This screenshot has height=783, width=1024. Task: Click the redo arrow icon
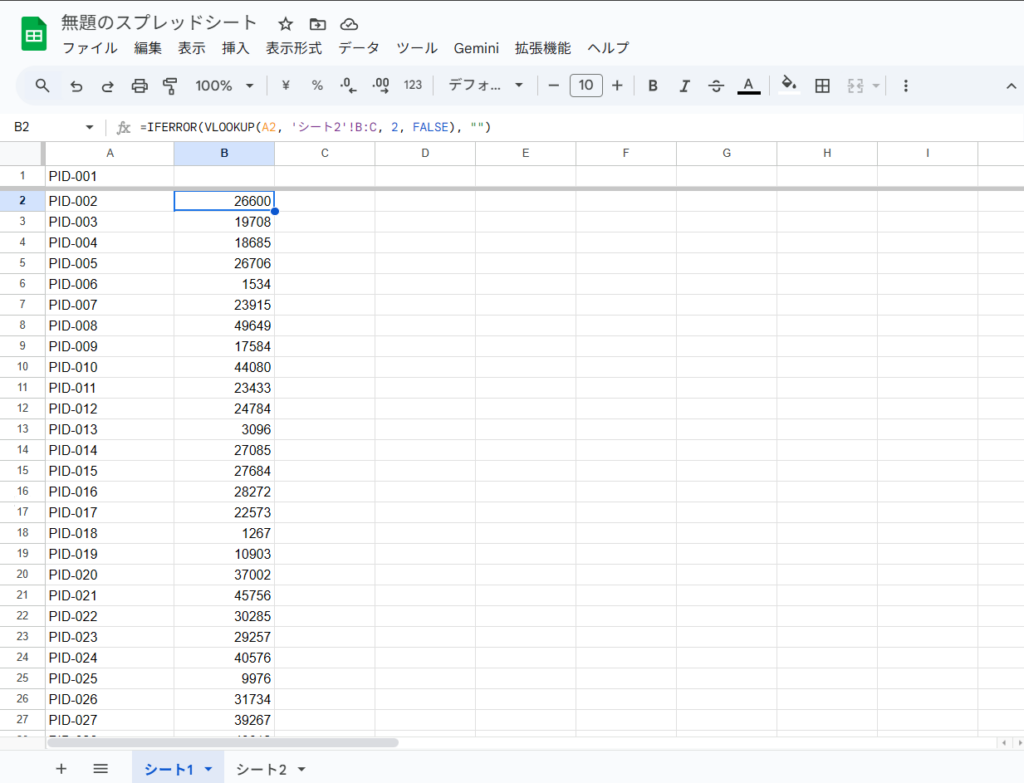[107, 86]
